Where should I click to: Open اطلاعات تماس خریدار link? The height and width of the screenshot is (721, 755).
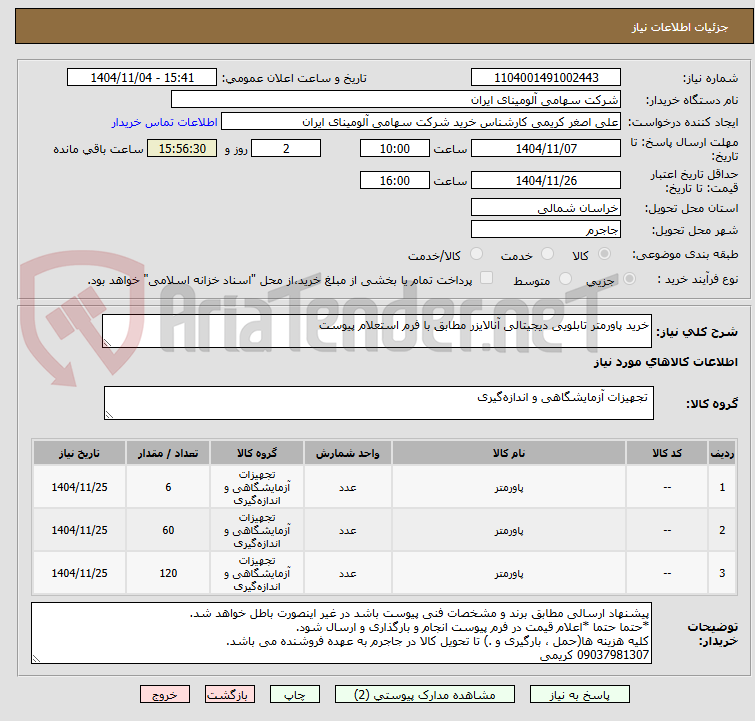click(x=165, y=122)
